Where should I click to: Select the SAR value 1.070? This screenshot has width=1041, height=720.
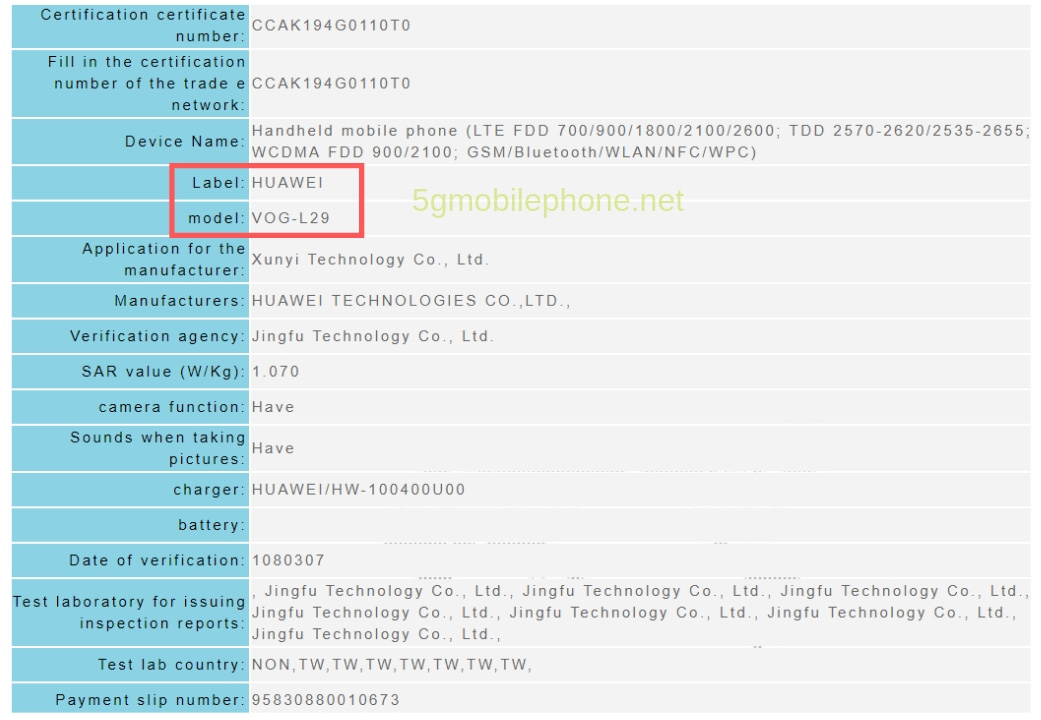[x=276, y=371]
